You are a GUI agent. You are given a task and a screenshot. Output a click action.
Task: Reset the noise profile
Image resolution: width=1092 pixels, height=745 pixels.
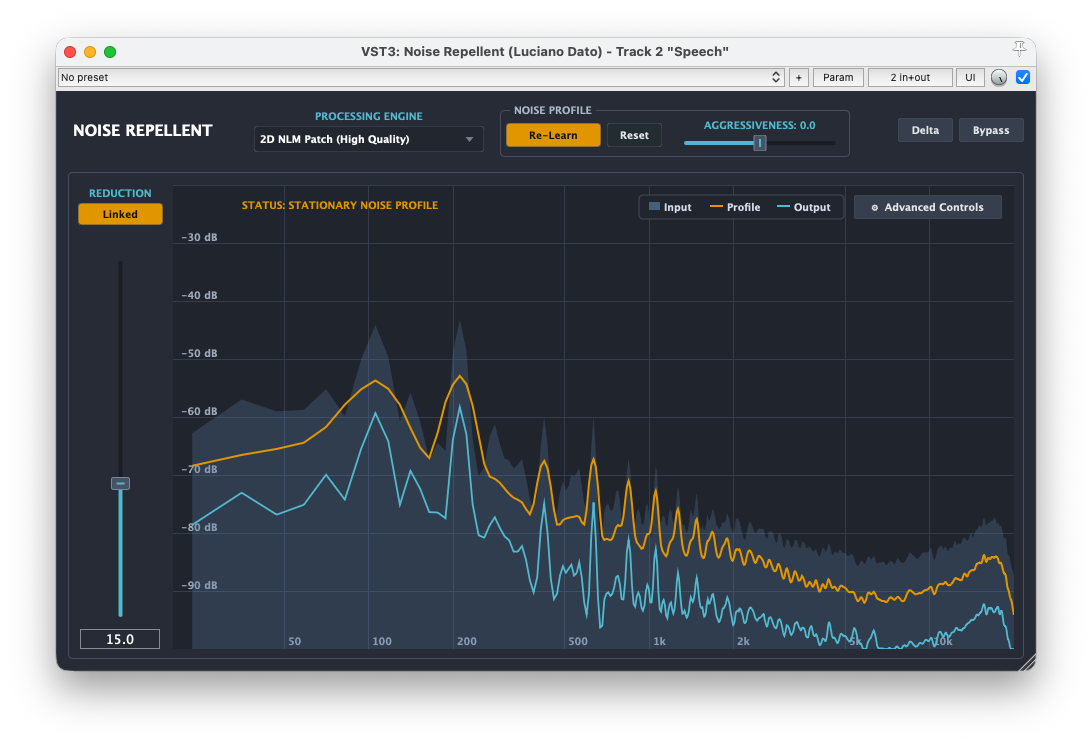pyautogui.click(x=634, y=135)
